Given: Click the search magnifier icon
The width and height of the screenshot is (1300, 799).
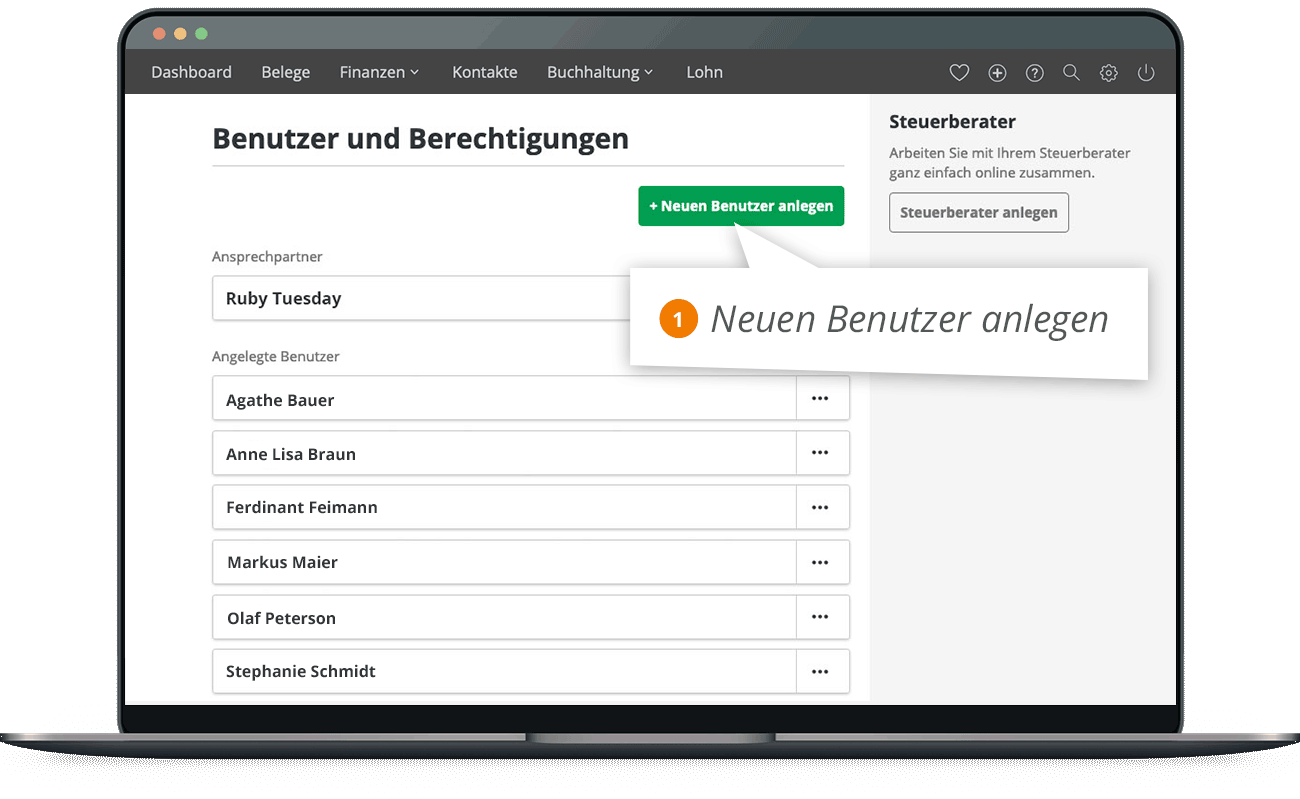Looking at the screenshot, I should (1071, 73).
